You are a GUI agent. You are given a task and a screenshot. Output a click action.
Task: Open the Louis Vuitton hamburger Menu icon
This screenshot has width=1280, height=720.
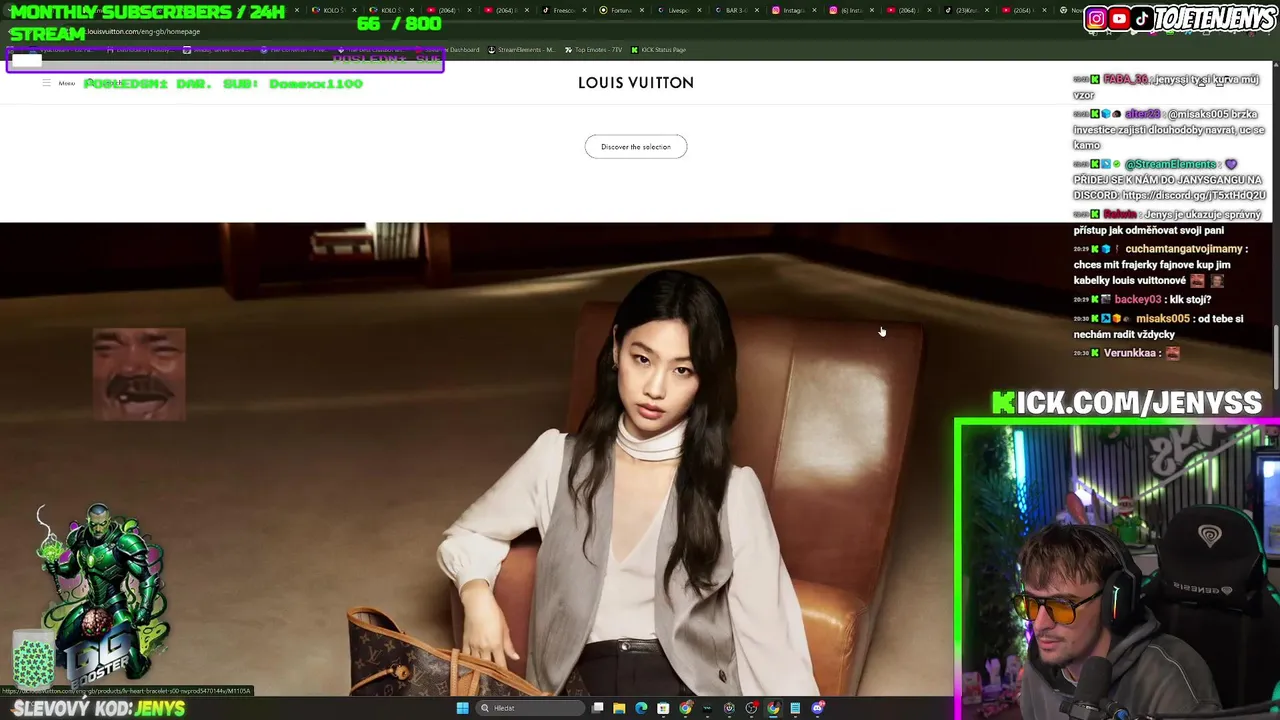pos(46,83)
